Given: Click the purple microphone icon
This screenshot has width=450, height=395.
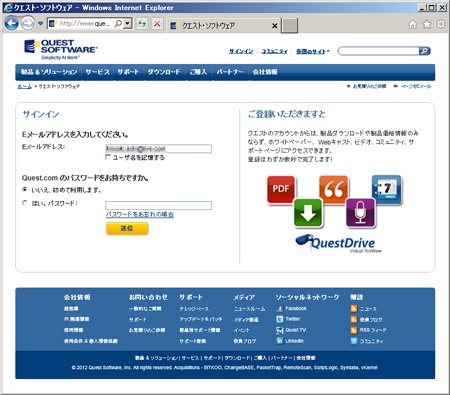Looking at the screenshot, I should point(360,213).
